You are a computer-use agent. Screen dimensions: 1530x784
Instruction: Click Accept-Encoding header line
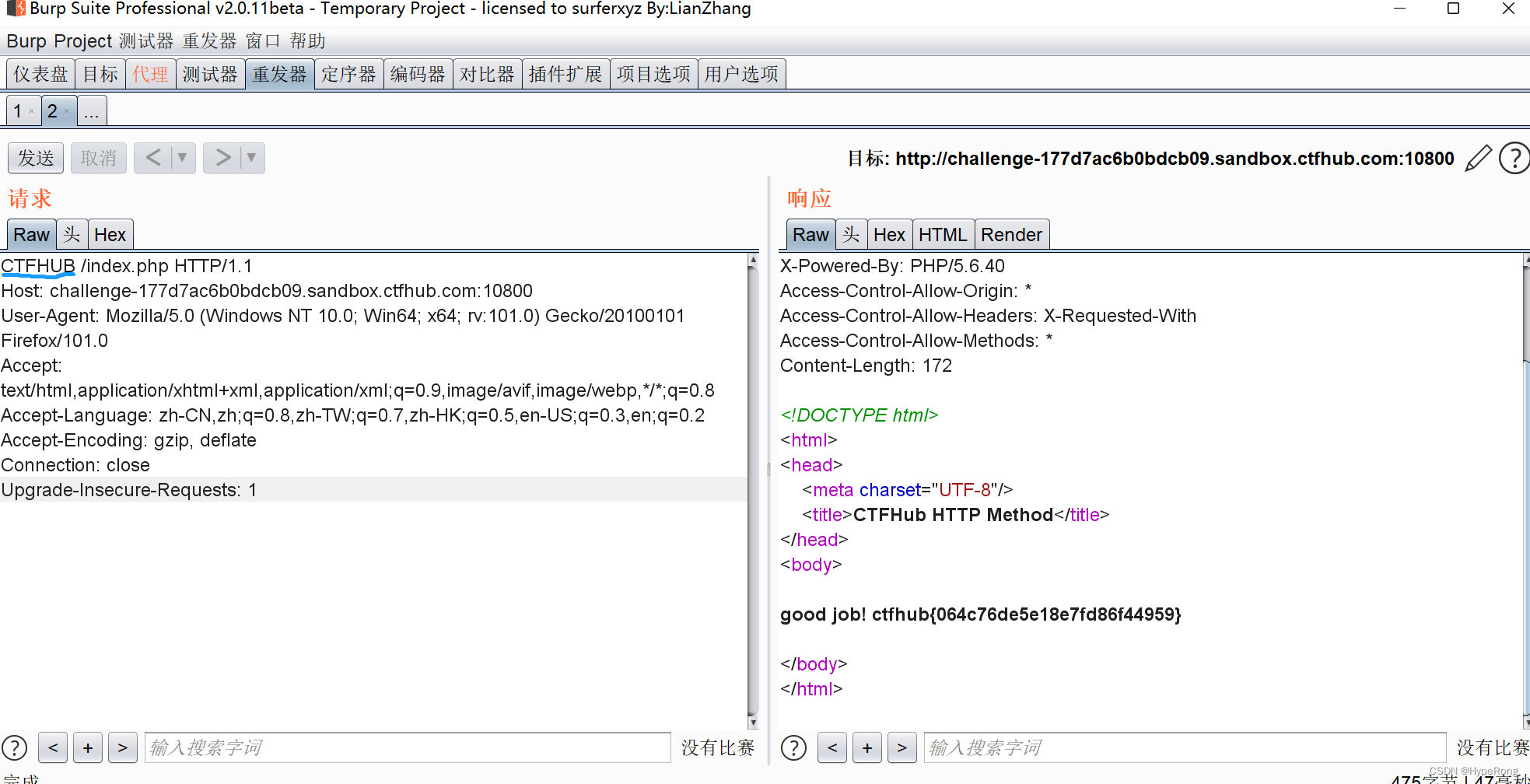[x=128, y=440]
